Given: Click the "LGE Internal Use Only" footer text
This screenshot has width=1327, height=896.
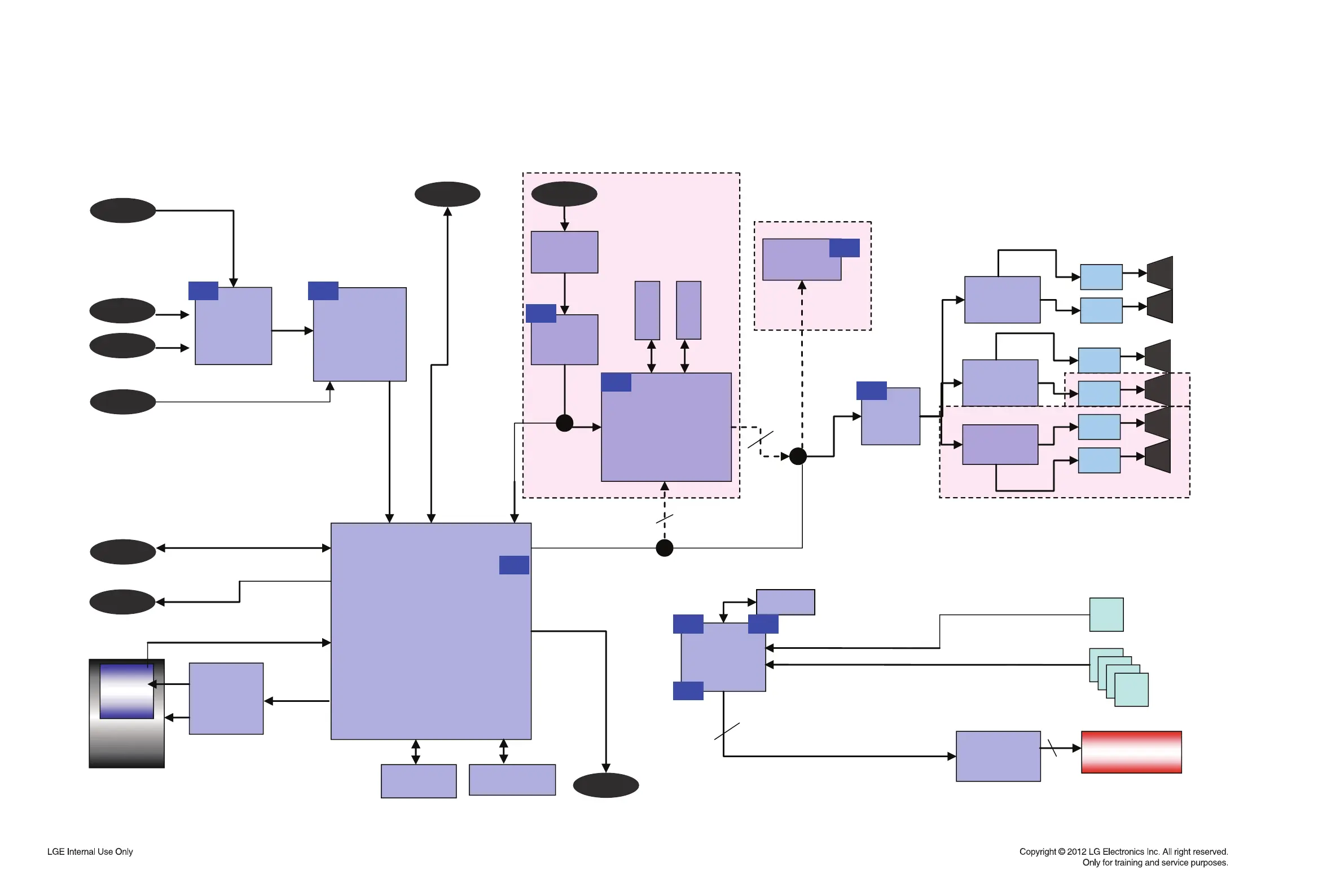Looking at the screenshot, I should click(x=90, y=851).
